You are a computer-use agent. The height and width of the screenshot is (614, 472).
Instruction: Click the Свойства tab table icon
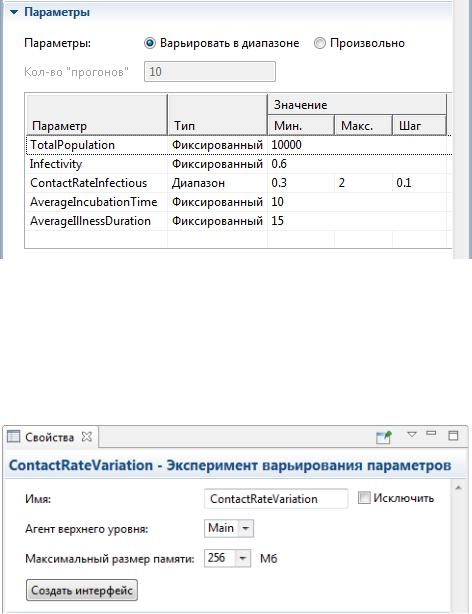coord(14,437)
